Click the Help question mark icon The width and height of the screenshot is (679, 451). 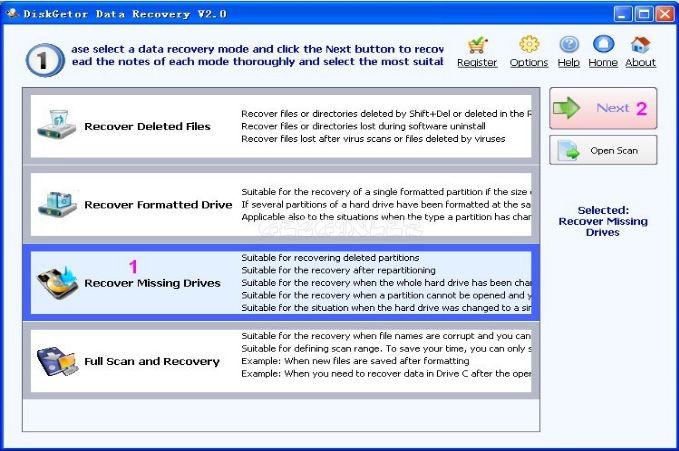click(x=569, y=45)
